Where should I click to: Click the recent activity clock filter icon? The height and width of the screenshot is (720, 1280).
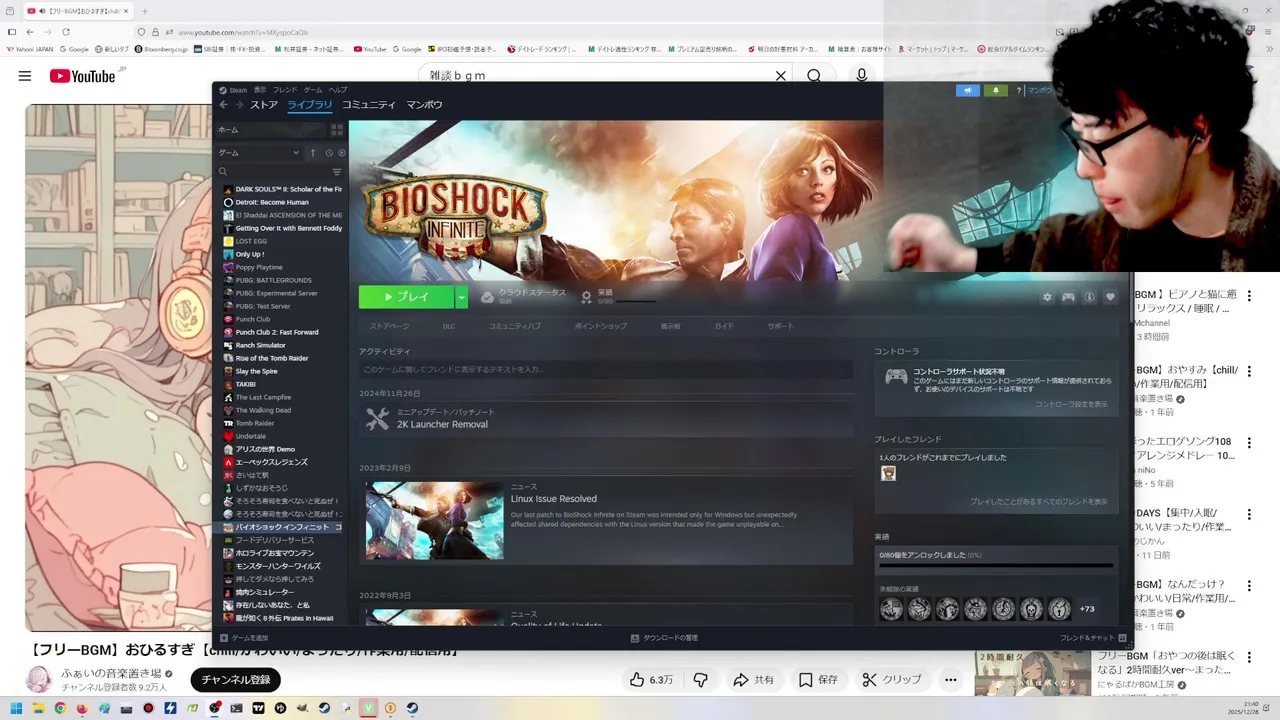coord(328,153)
